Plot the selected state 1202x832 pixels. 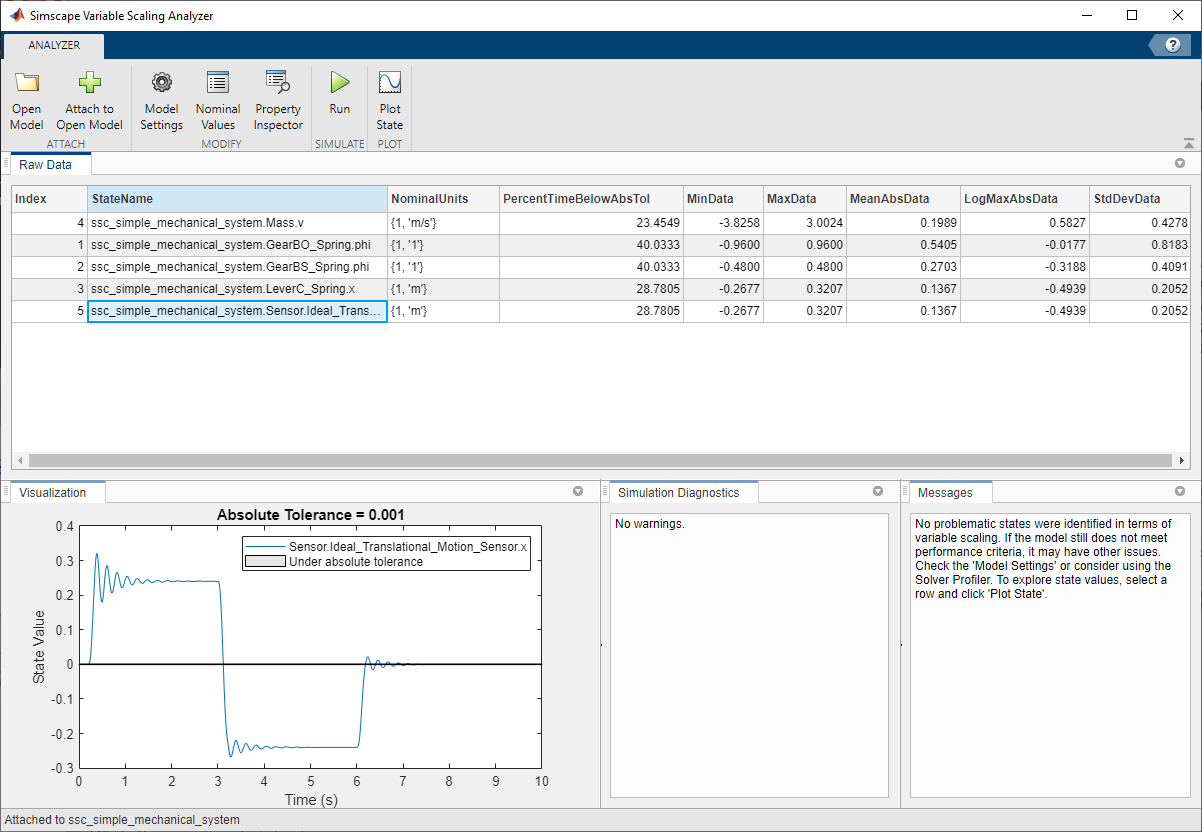tap(389, 100)
